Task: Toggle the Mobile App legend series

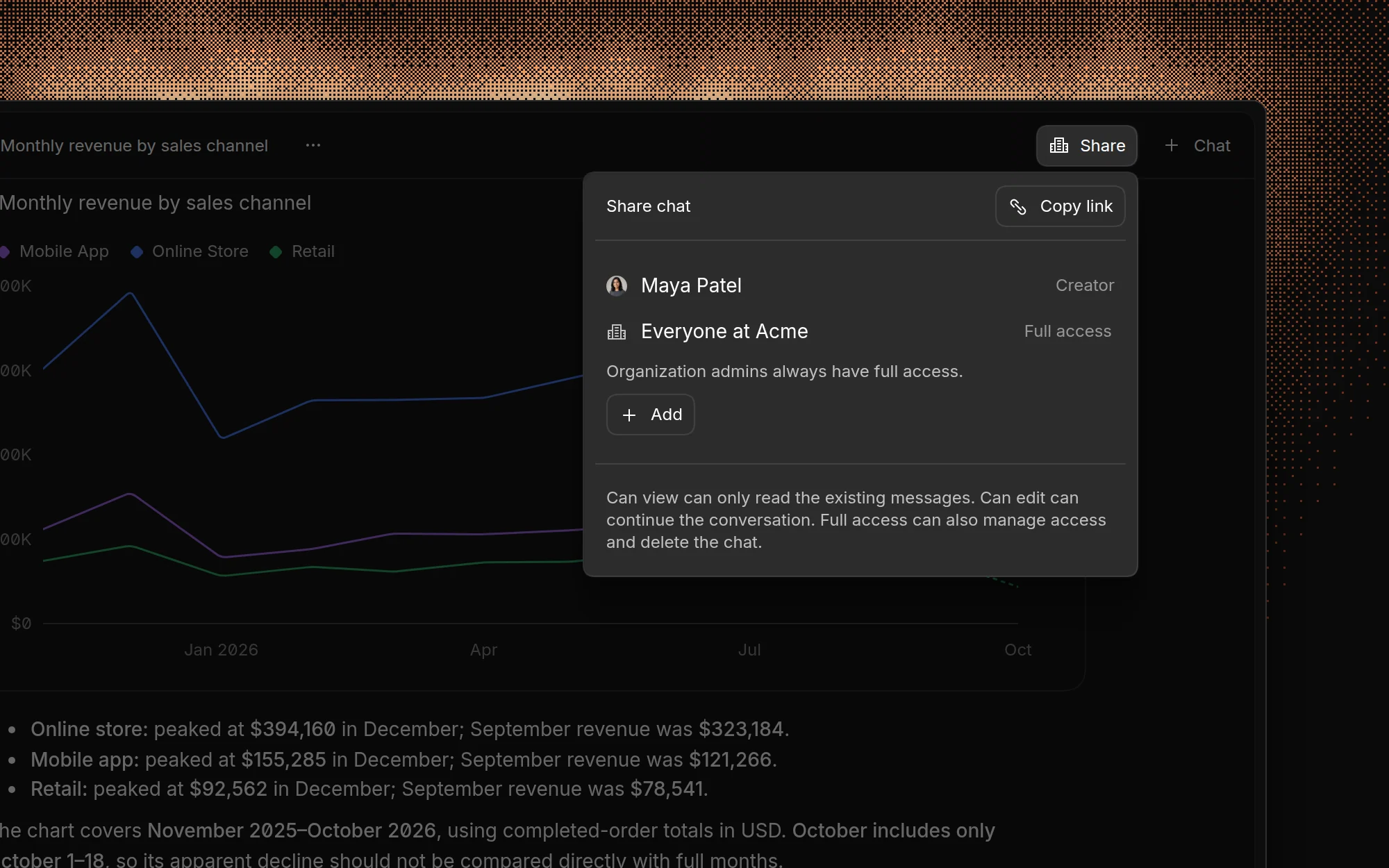Action: [x=54, y=251]
